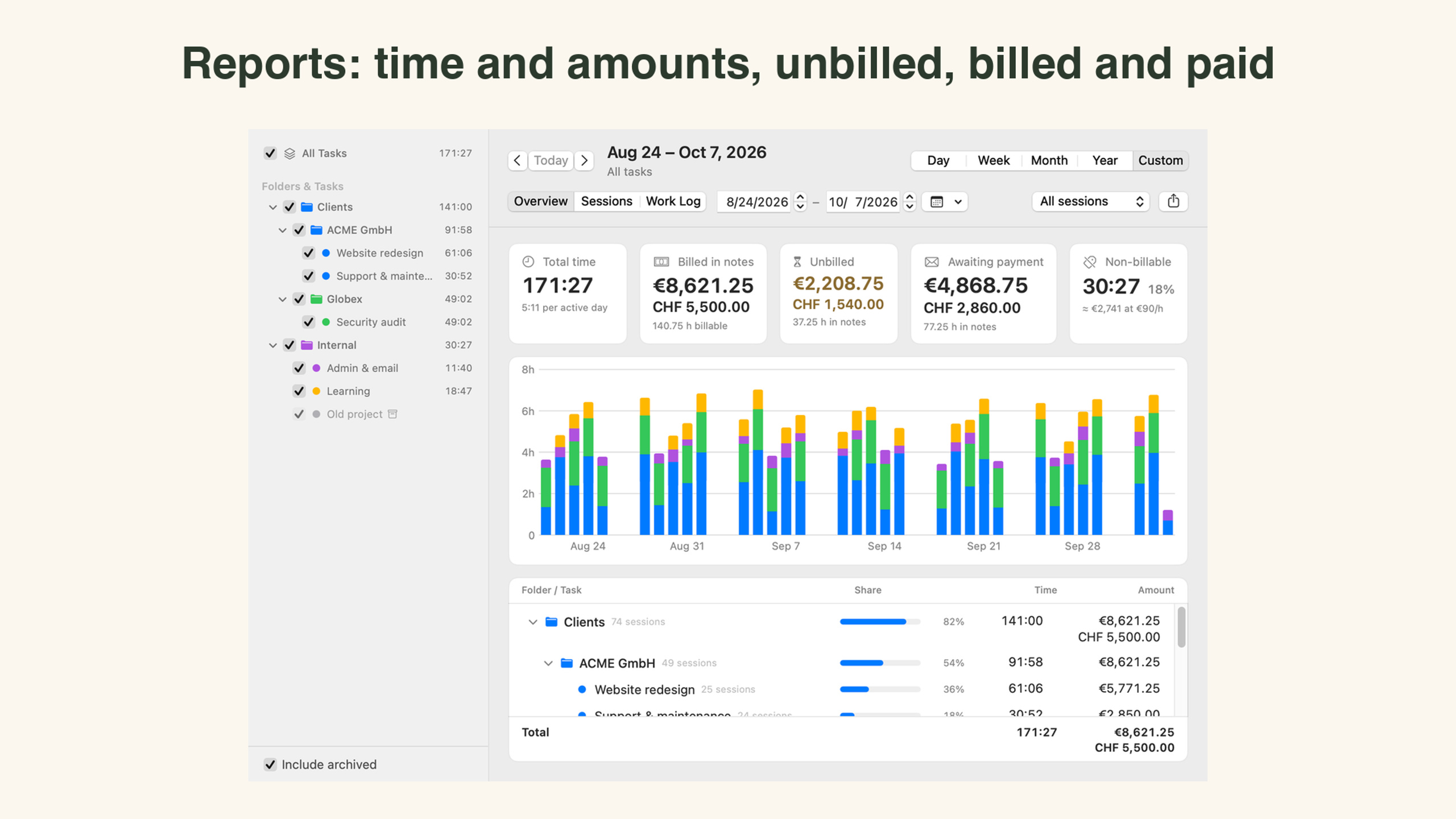Select the Day range segment
Image resolution: width=1456 pixels, height=819 pixels.
(x=938, y=160)
